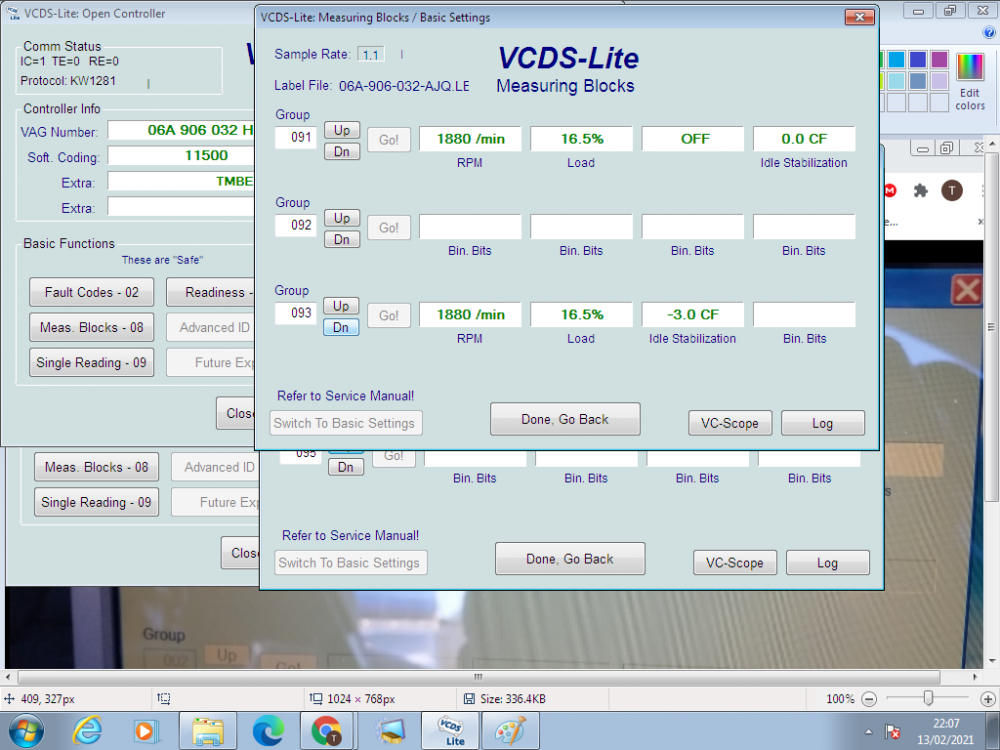The height and width of the screenshot is (750, 1000).
Task: Click the Sample Rate value box
Action: click(371, 55)
